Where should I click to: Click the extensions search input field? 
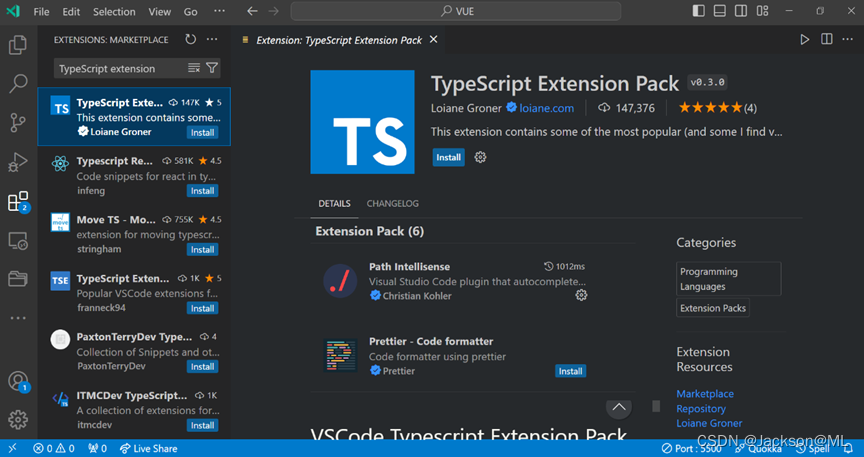pyautogui.click(x=120, y=68)
